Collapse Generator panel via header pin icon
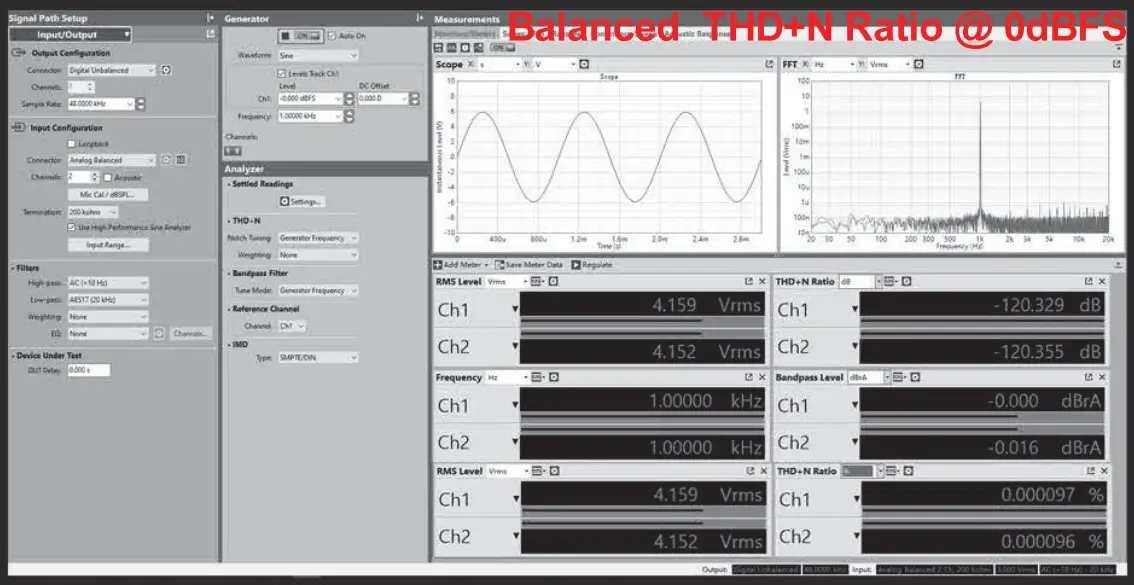Viewport: 1134px width, 585px height. pos(419,18)
